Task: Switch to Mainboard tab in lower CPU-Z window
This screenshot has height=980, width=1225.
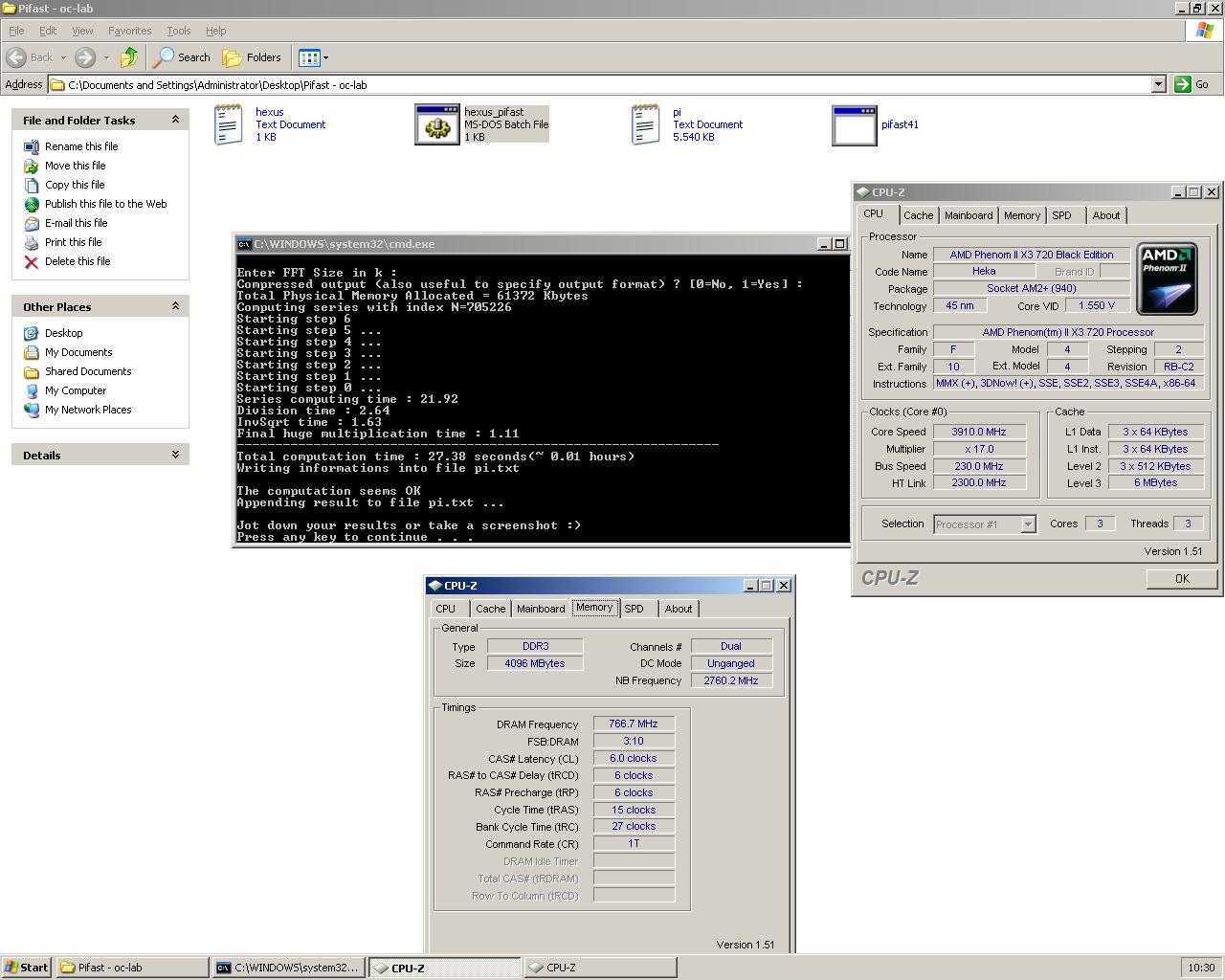Action: 541,609
